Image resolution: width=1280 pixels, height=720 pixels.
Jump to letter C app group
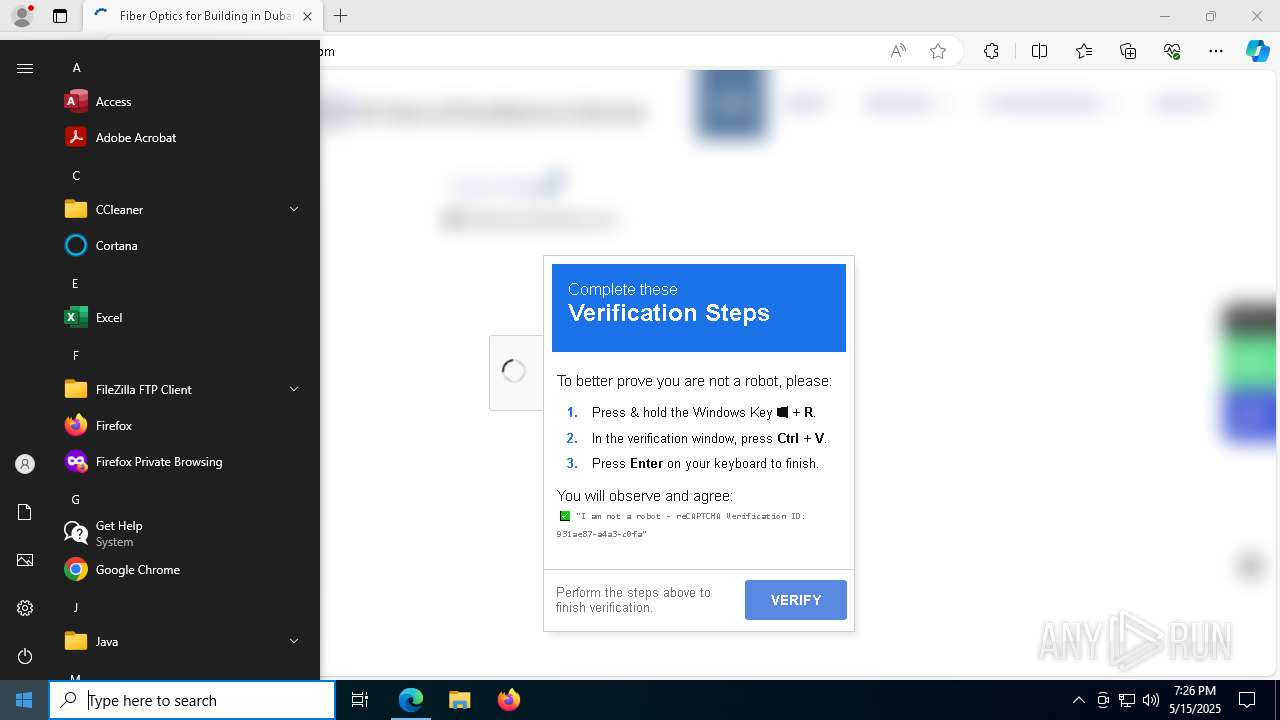click(x=76, y=176)
